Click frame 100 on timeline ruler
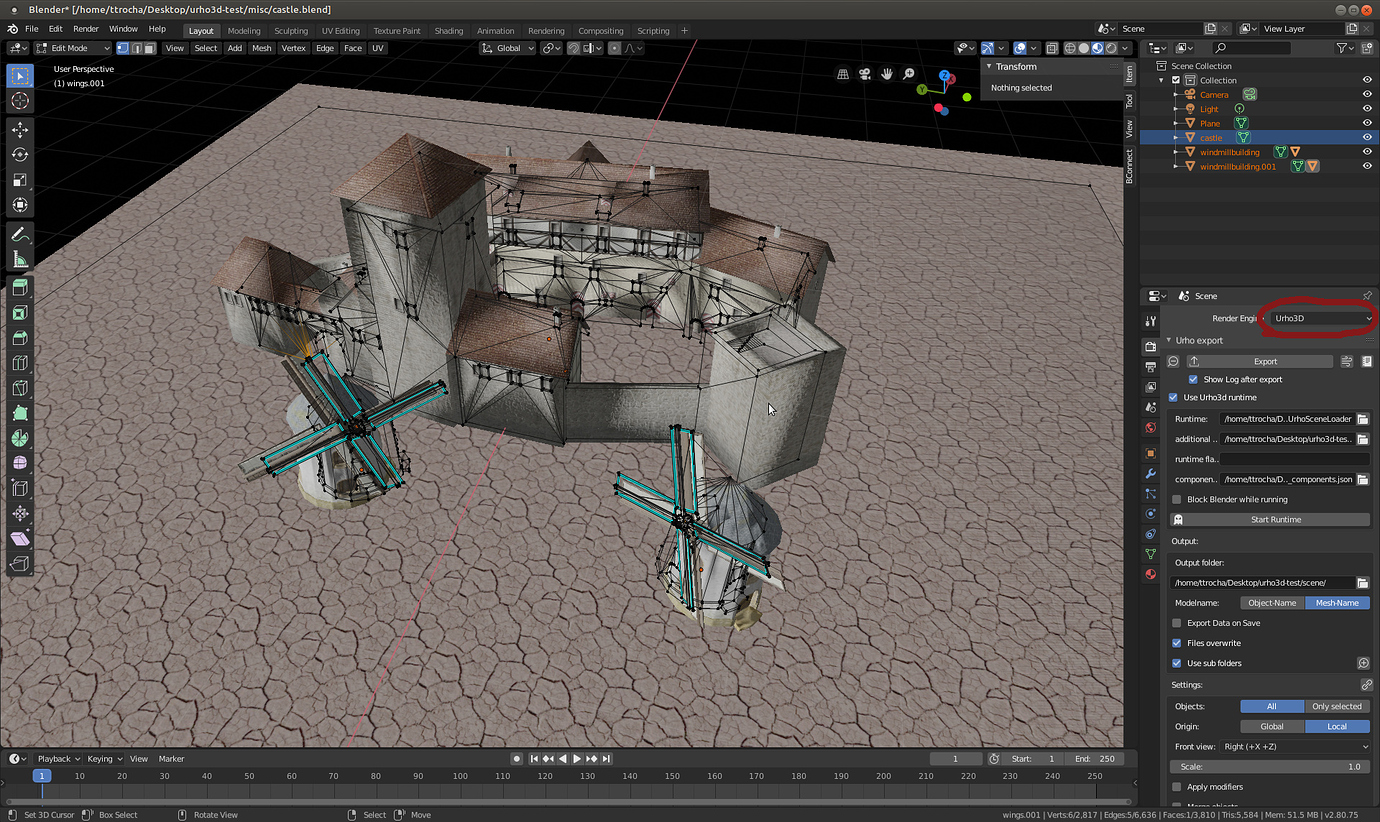This screenshot has width=1380, height=822. click(459, 776)
